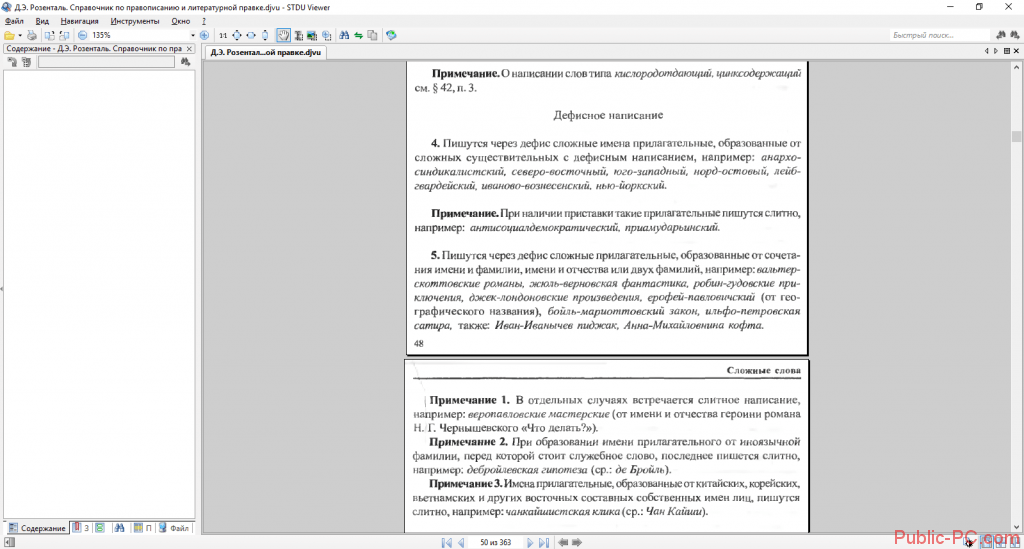Image resolution: width=1024 pixels, height=549 pixels.
Task: Click the green swap arrows icon
Action: click(359, 35)
